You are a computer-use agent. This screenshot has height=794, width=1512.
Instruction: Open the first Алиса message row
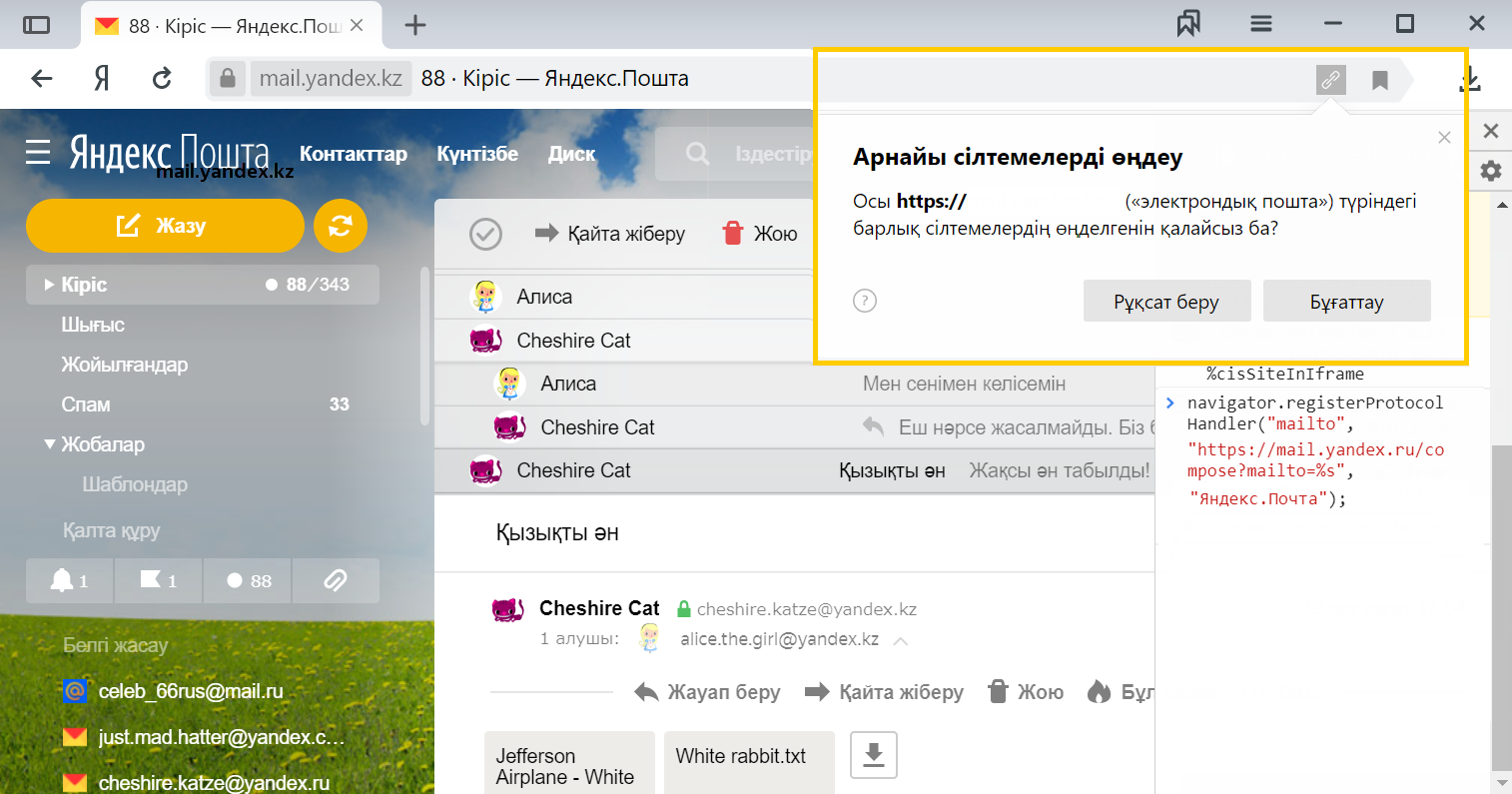(x=624, y=297)
